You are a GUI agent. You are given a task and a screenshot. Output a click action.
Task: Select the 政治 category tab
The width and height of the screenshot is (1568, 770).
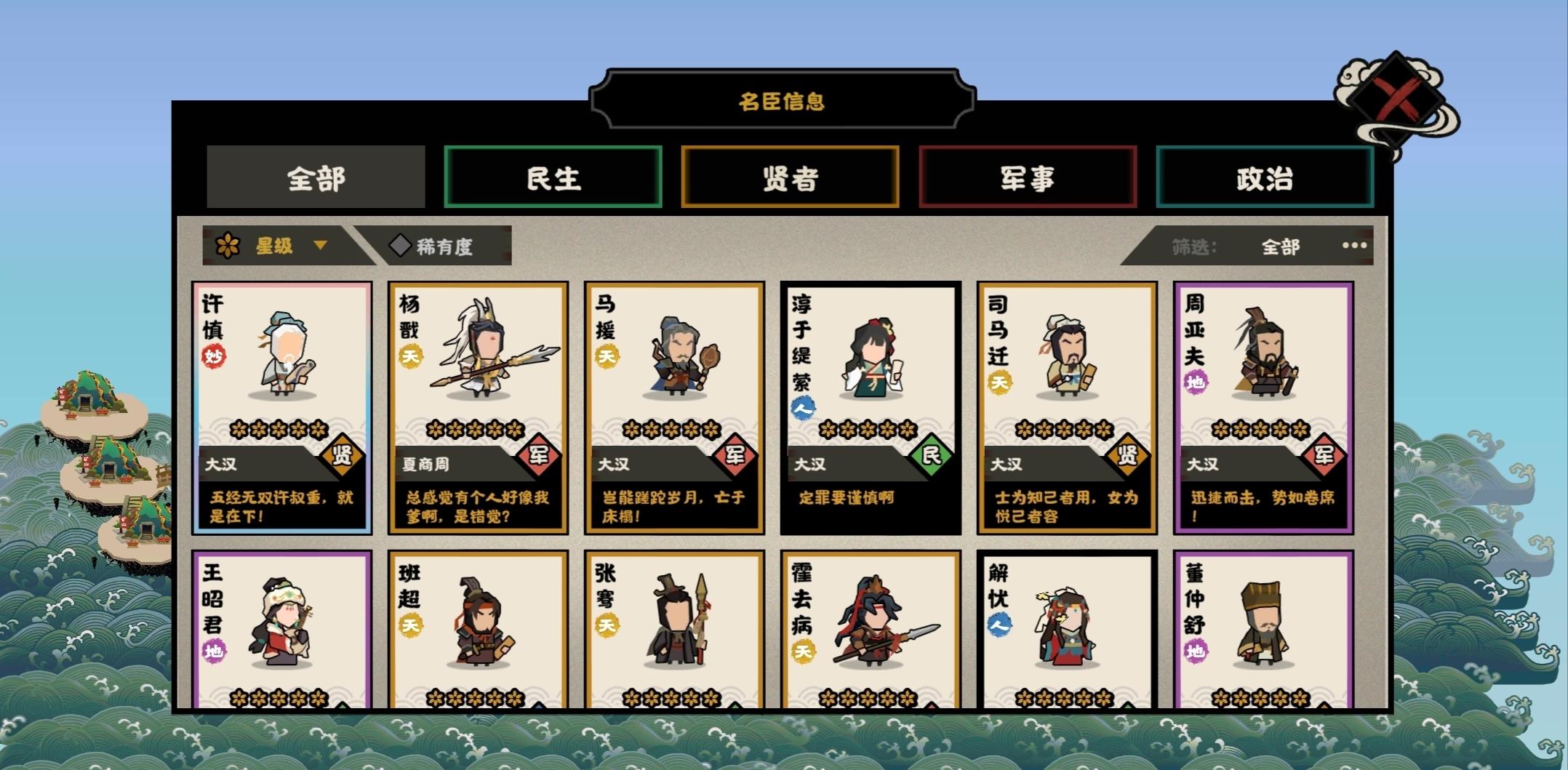1265,177
